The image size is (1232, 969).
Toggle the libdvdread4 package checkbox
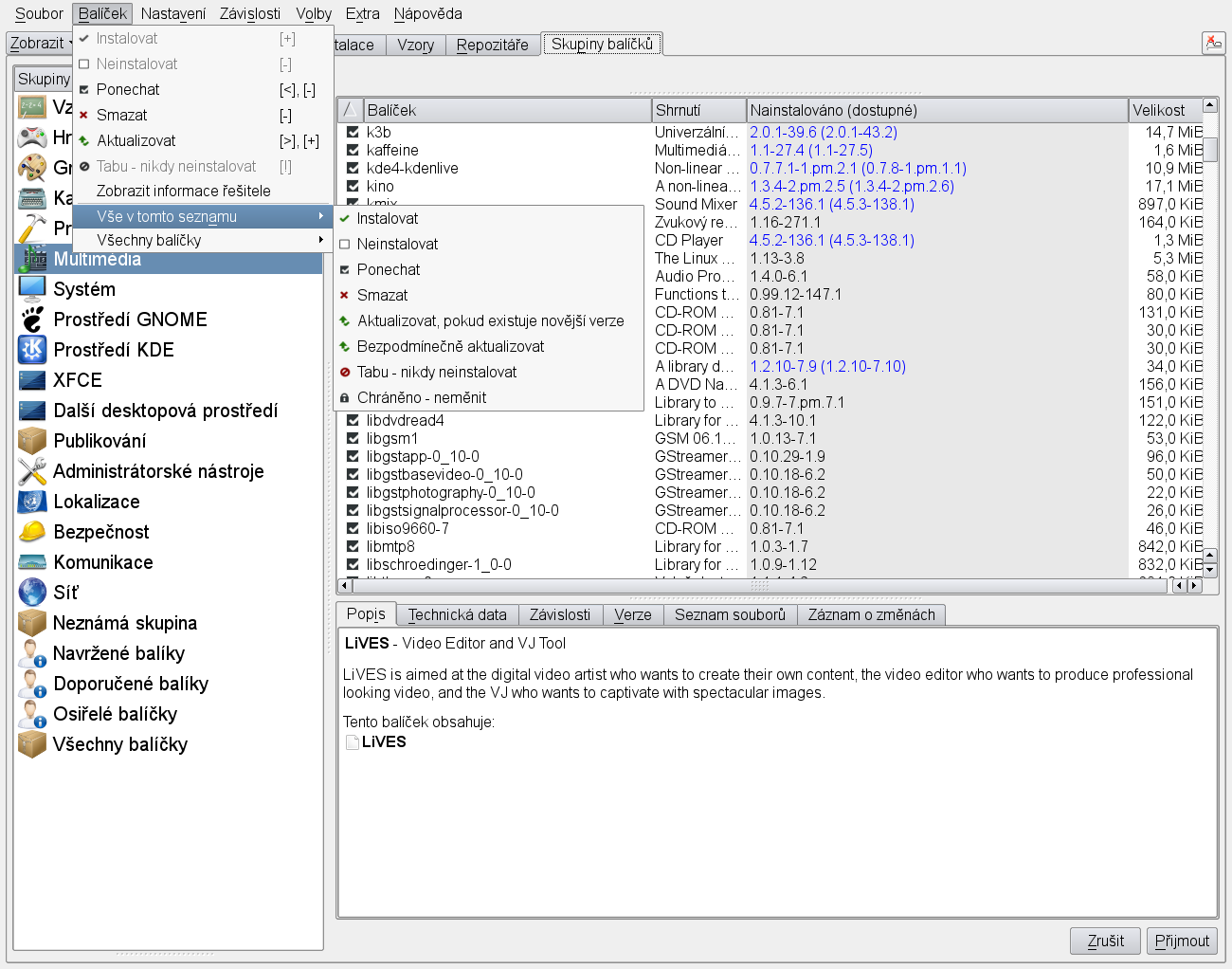[x=353, y=421]
